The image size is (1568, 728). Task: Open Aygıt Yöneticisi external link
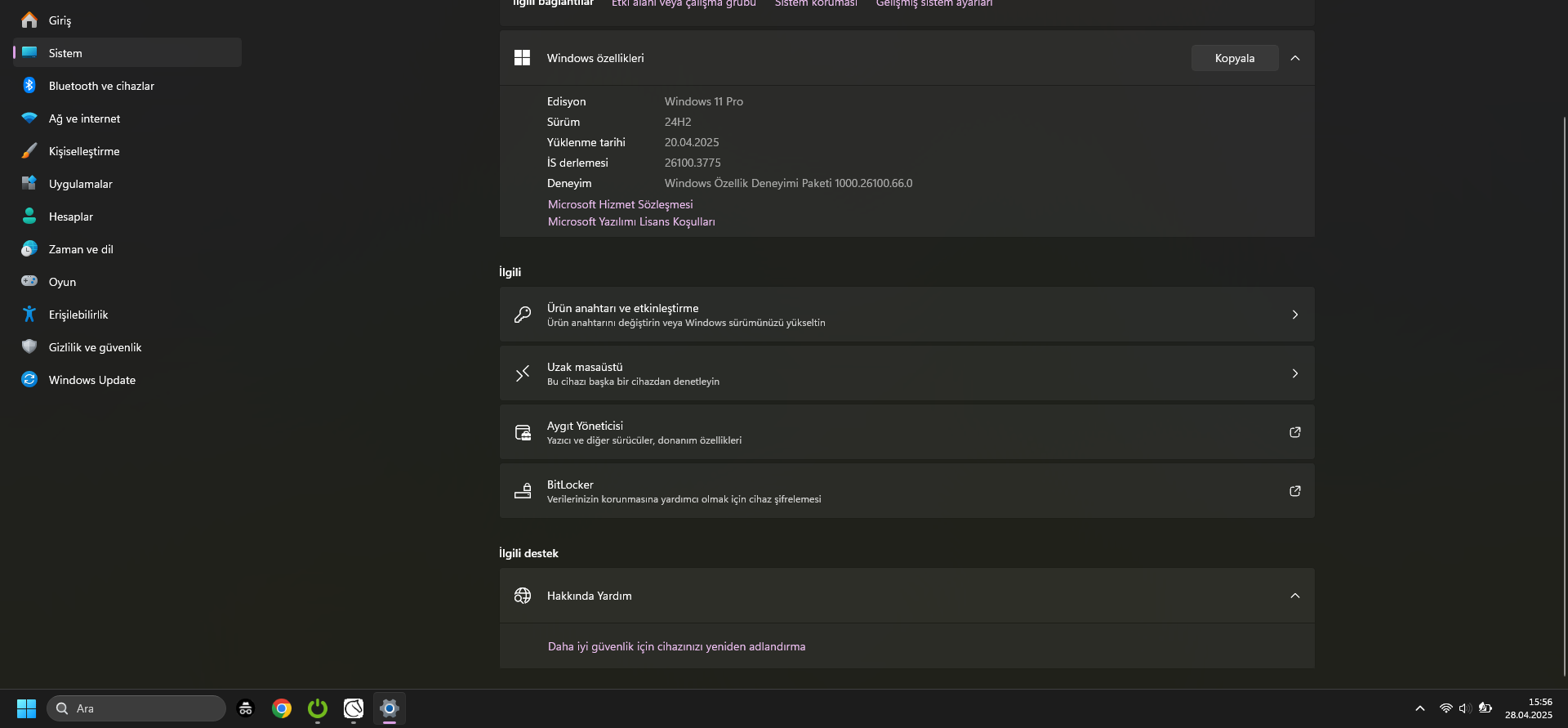point(1294,432)
